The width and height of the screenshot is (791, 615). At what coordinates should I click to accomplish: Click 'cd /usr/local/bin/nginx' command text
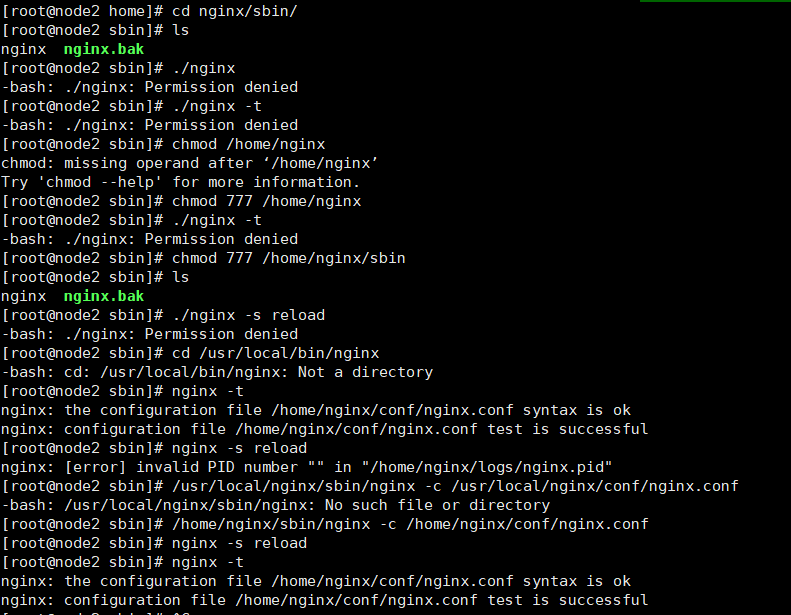(x=275, y=353)
